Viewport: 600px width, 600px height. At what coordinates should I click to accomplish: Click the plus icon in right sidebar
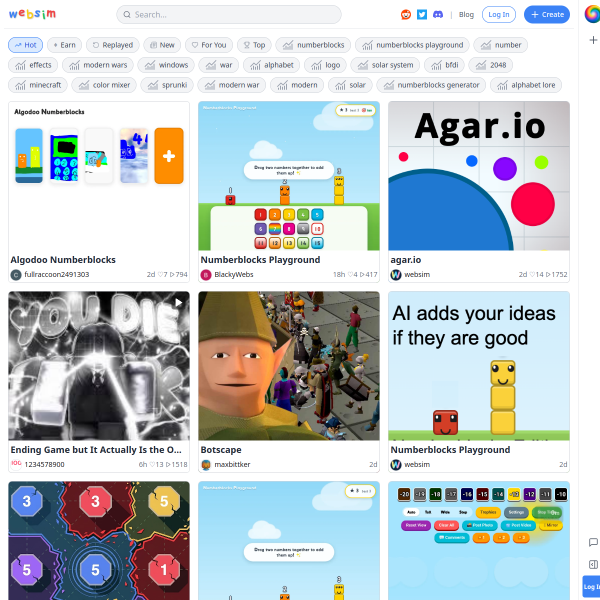click(x=593, y=40)
